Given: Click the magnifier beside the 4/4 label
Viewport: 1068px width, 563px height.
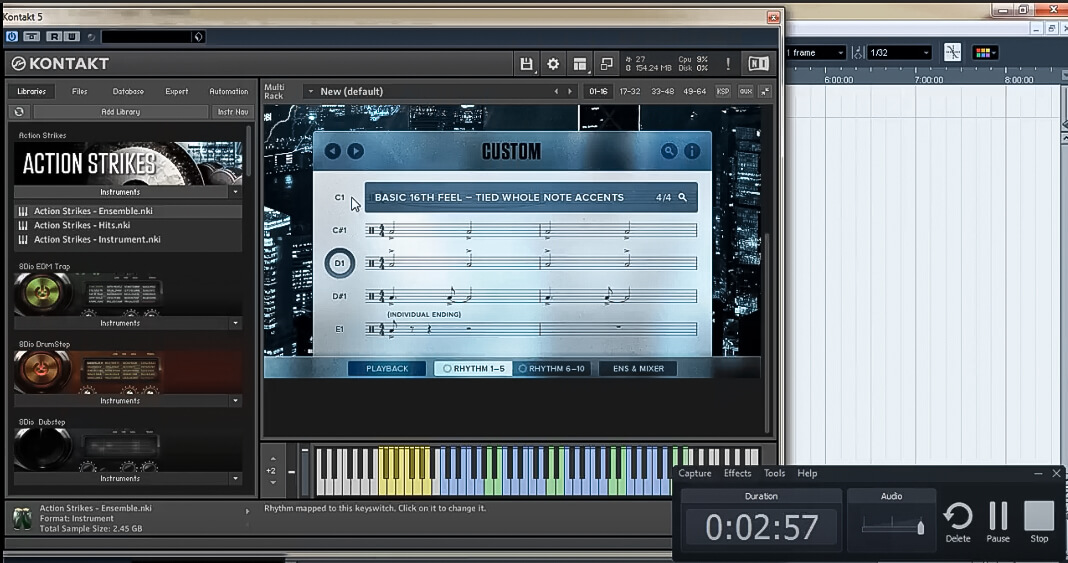Looking at the screenshot, I should coord(682,197).
